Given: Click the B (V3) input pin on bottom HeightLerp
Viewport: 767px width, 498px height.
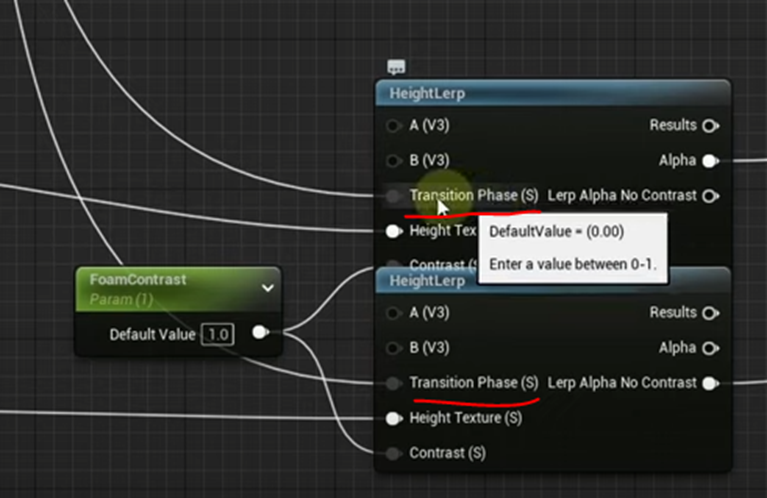Looking at the screenshot, I should point(393,348).
